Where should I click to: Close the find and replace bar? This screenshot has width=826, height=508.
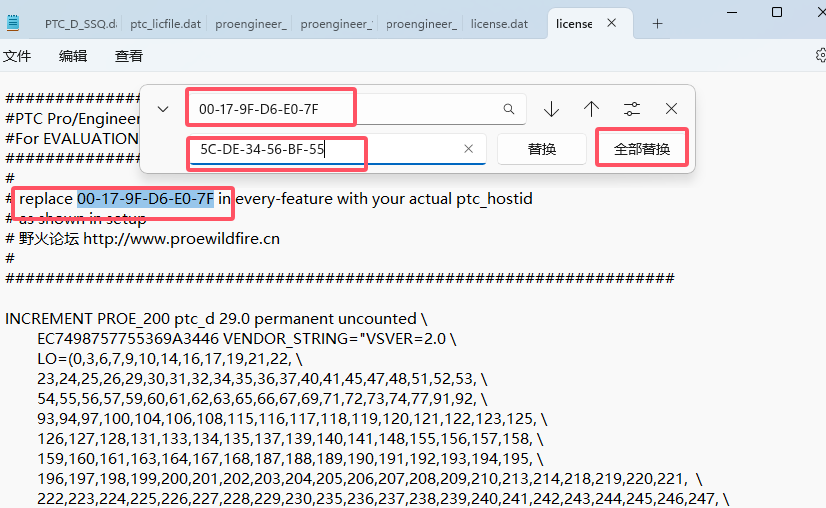(x=672, y=109)
